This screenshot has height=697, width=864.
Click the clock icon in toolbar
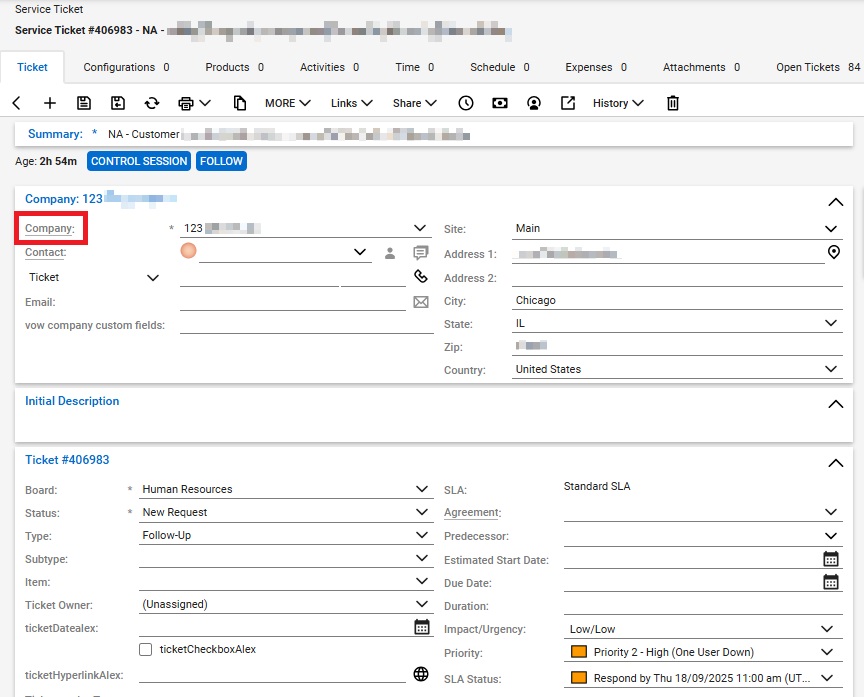(x=466, y=103)
